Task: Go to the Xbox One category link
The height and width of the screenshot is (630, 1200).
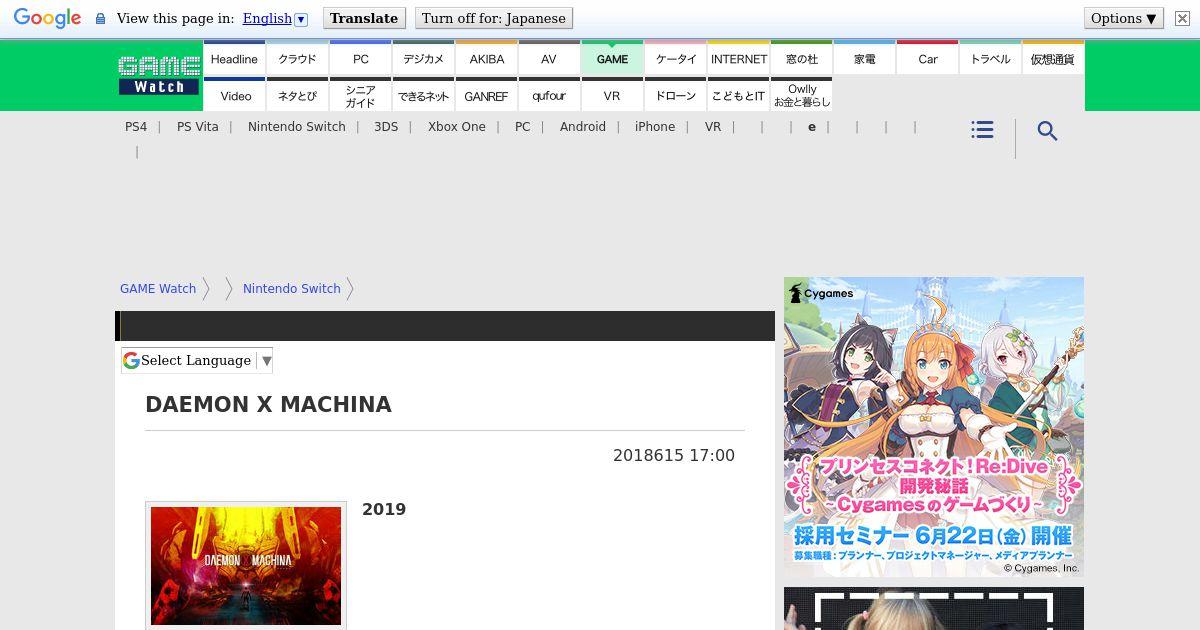Action: click(457, 127)
